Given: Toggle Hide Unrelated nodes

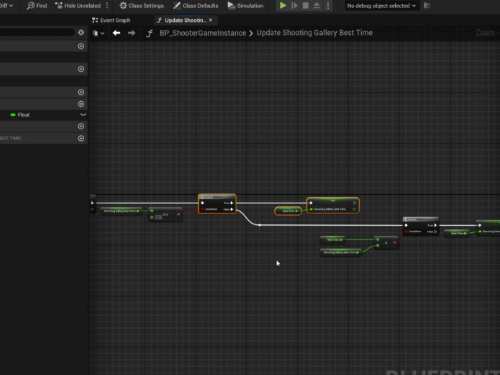Looking at the screenshot, I should [x=78, y=6].
